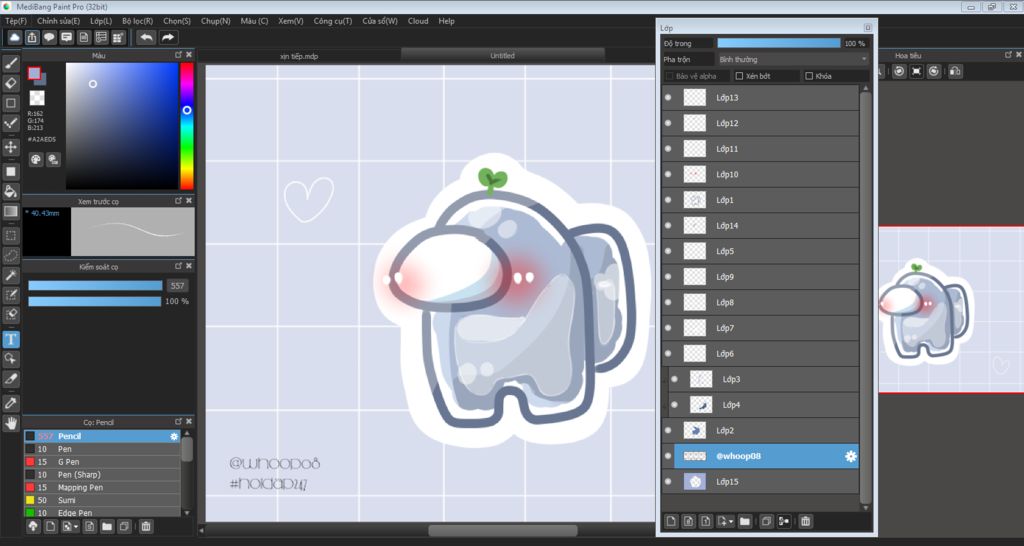Select layer Lớp7 row
Screen dimensions: 1024x546
pos(760,328)
